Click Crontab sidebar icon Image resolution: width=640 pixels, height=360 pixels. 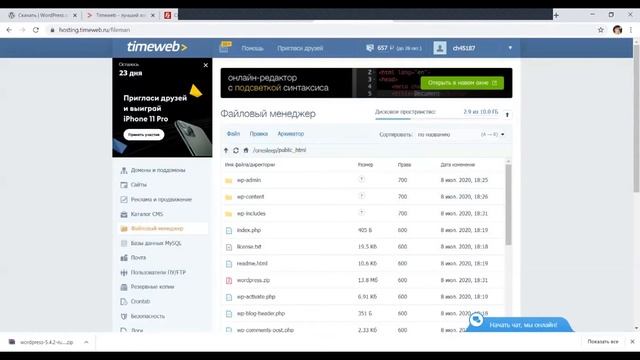124,302
